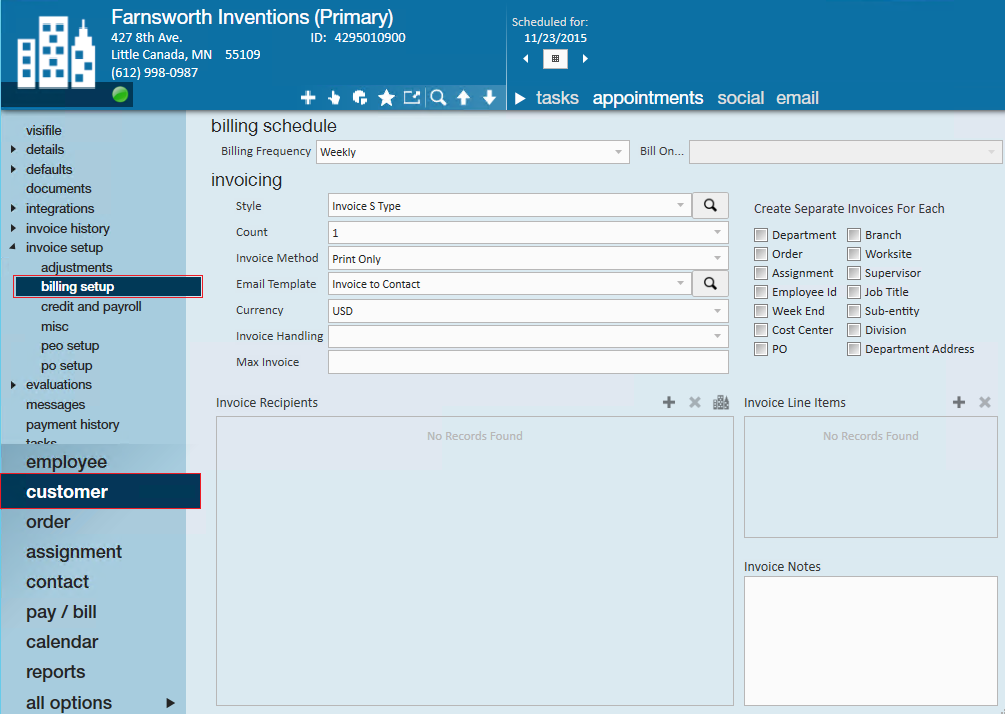Switch to the appointments tab

click(647, 98)
